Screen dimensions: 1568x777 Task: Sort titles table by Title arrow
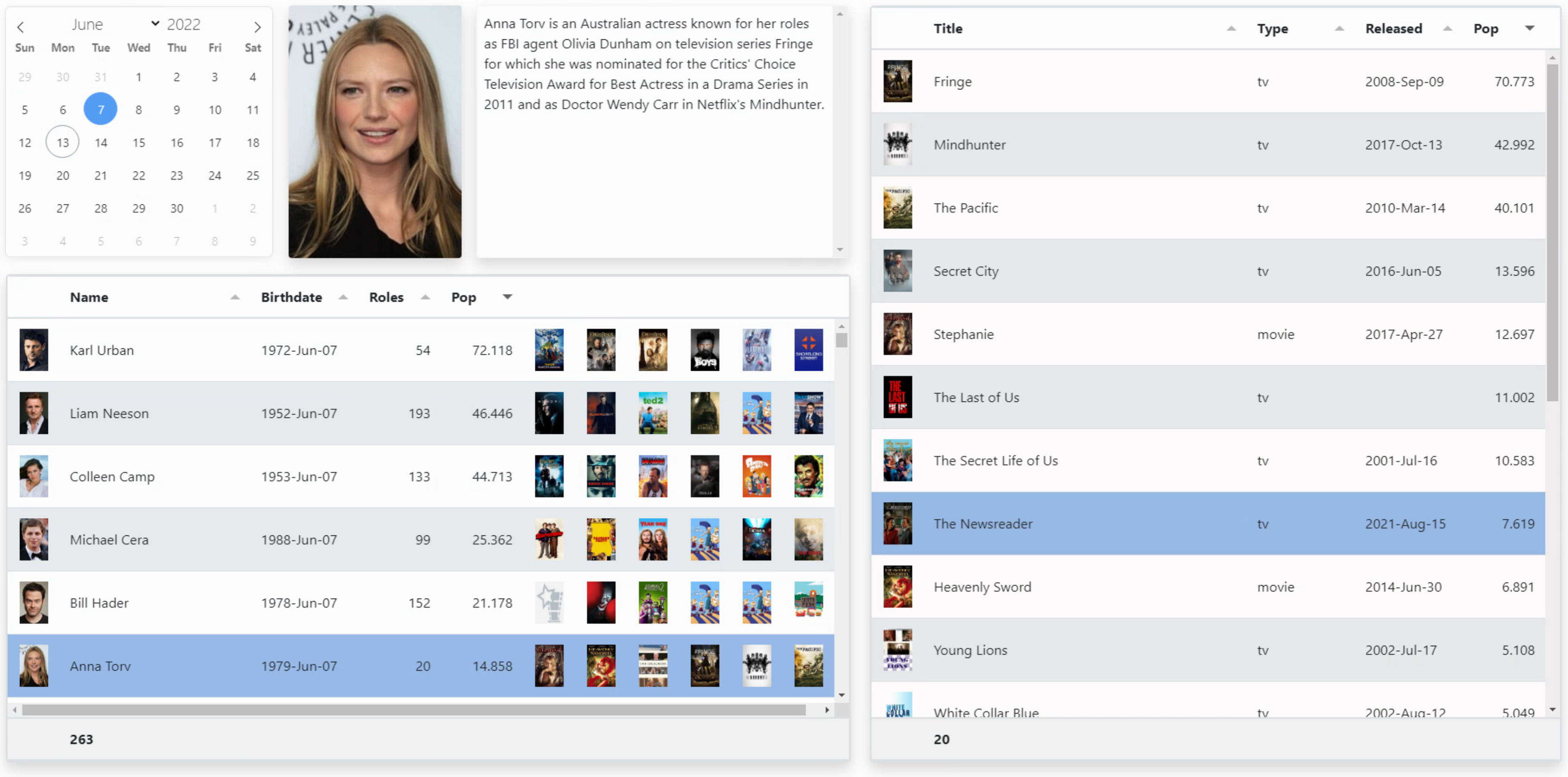[x=1231, y=29]
